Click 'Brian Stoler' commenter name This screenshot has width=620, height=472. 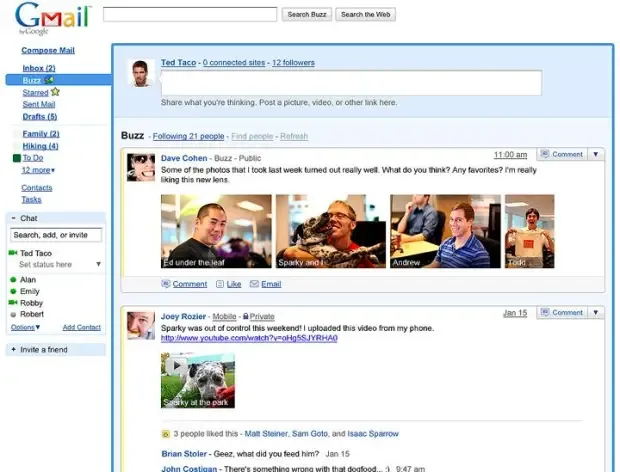(184, 454)
